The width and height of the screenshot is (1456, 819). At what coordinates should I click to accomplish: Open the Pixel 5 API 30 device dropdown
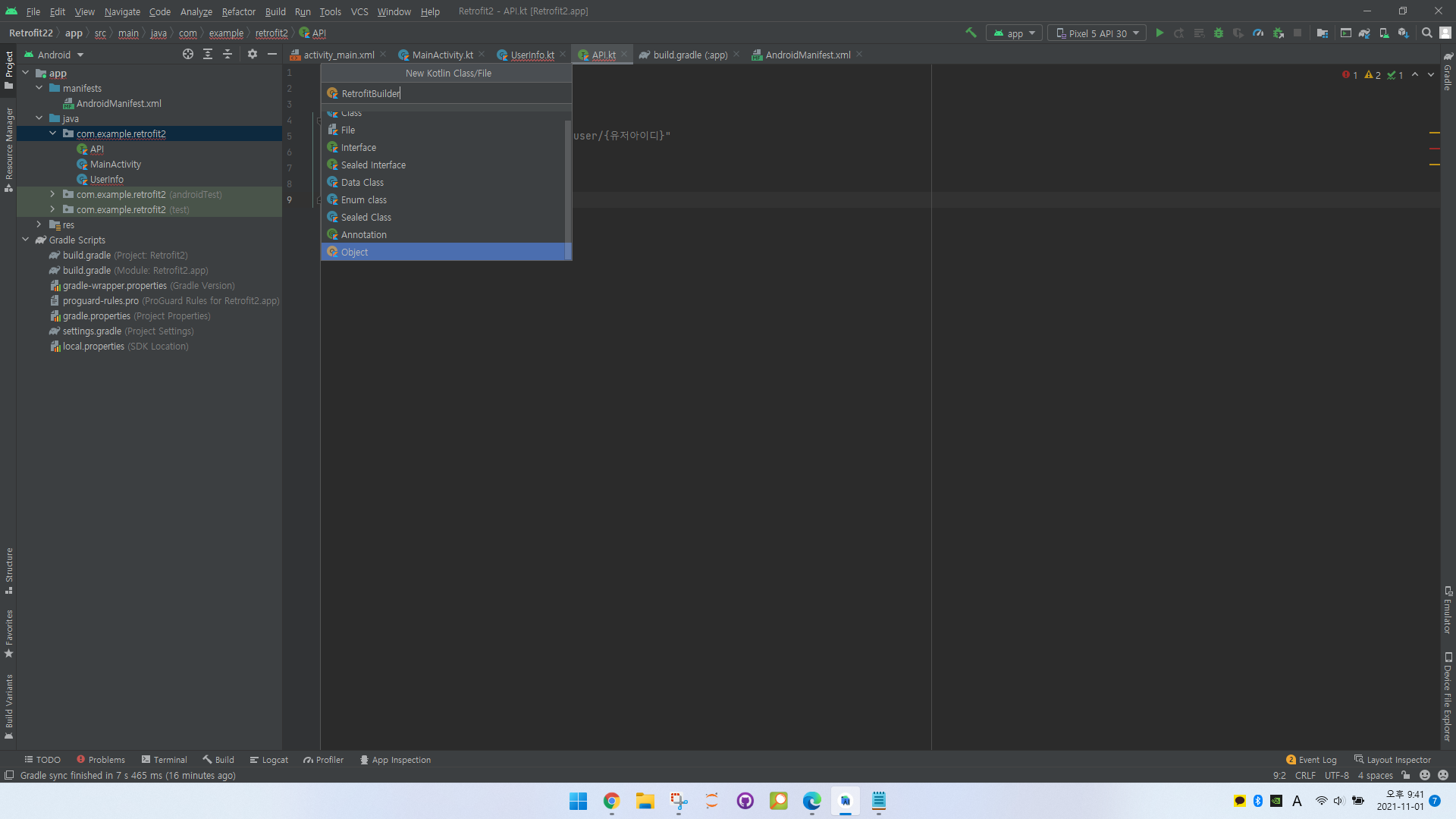tap(1097, 33)
